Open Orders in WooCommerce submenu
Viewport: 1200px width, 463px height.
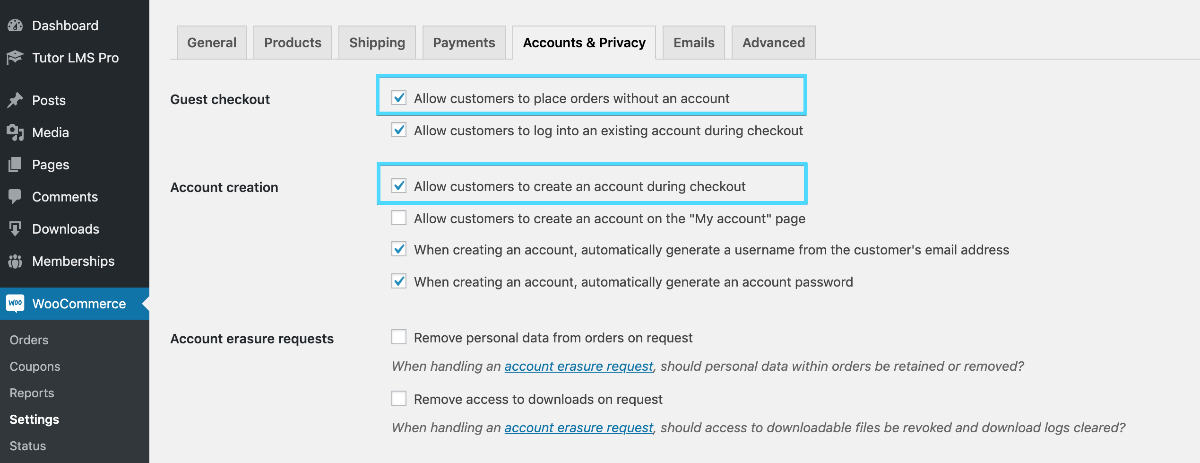(29, 340)
